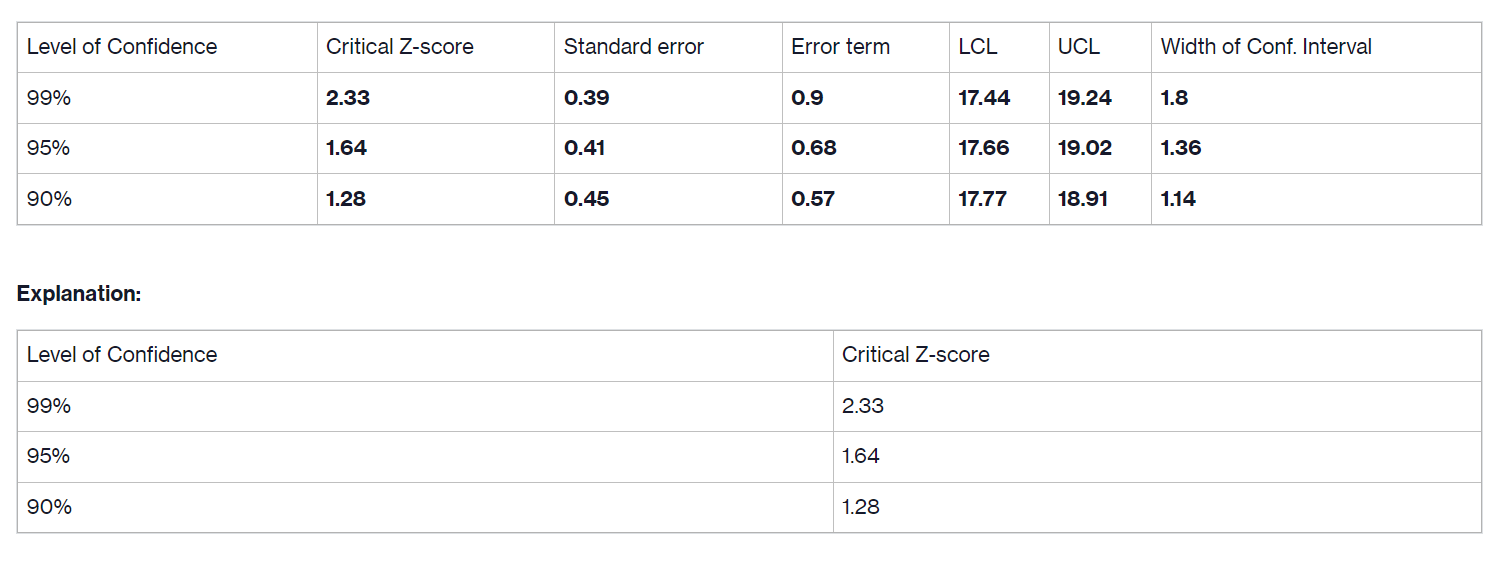Click the Explanation heading
The height and width of the screenshot is (573, 1503).
79,294
